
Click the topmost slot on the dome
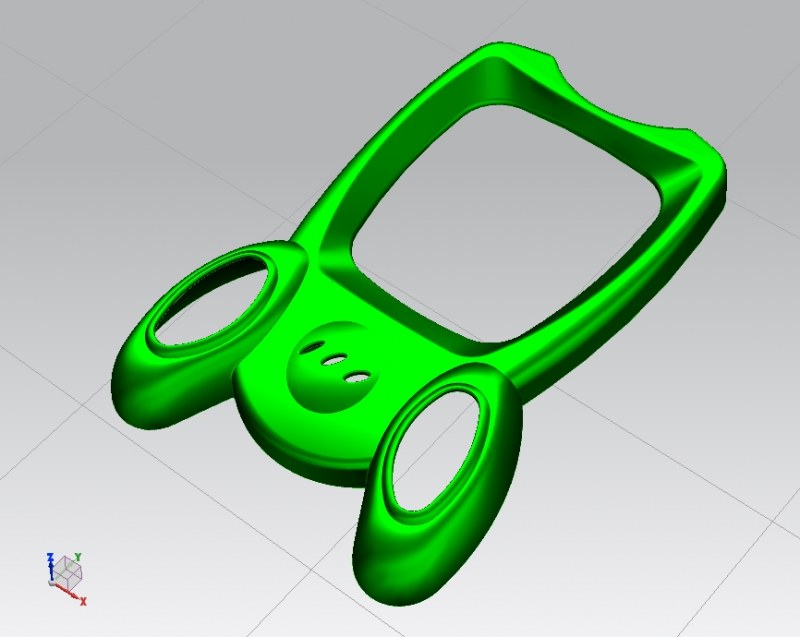coord(314,345)
